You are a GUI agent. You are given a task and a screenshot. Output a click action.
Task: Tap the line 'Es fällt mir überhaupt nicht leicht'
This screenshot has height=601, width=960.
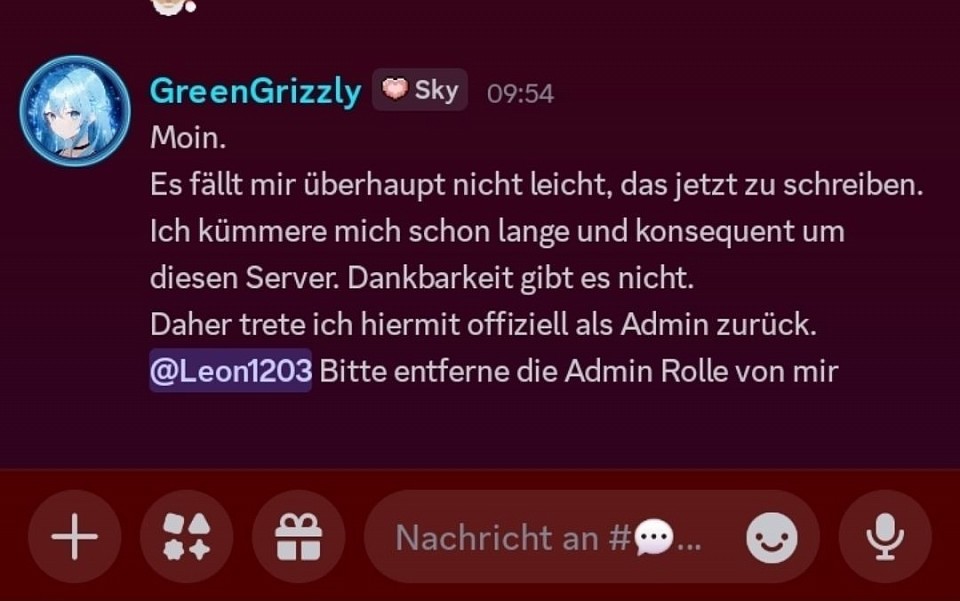coord(536,184)
